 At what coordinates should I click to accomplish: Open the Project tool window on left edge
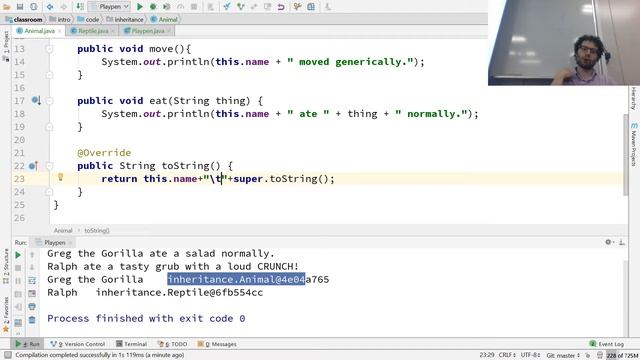[x=6, y=46]
